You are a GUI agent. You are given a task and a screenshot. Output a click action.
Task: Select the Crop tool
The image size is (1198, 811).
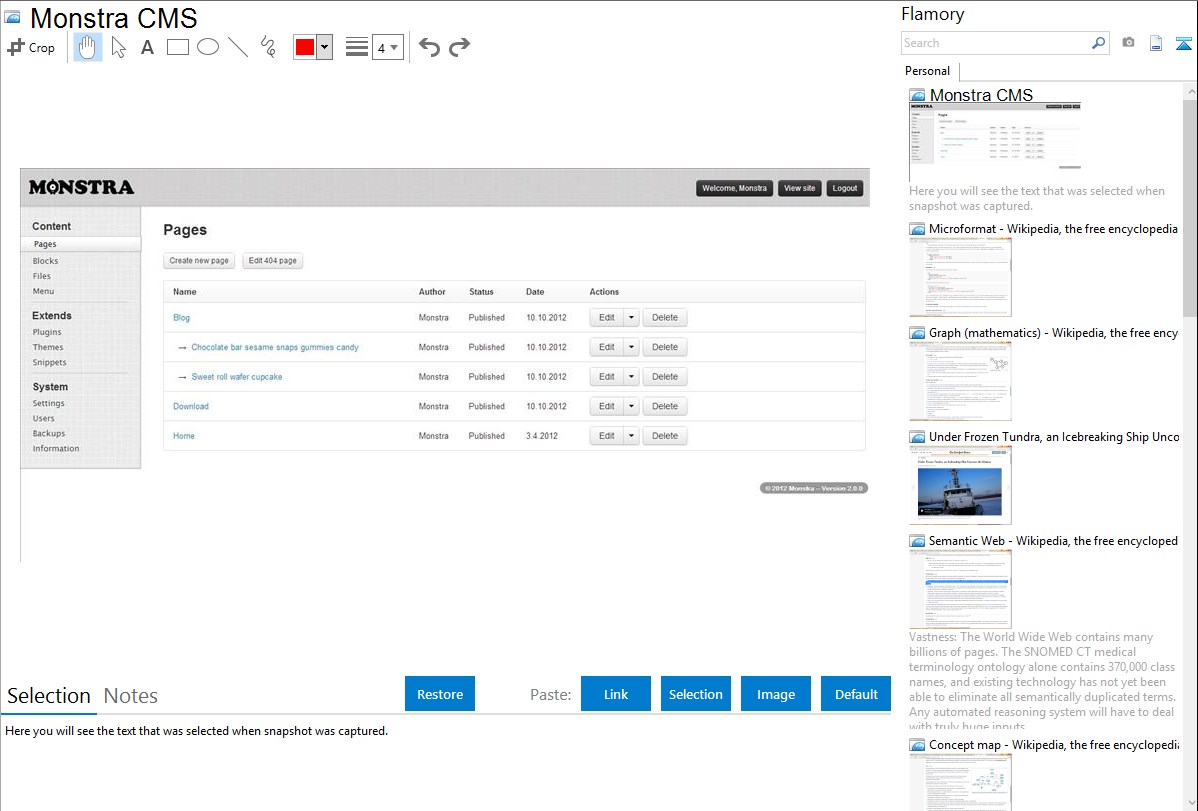[x=31, y=47]
